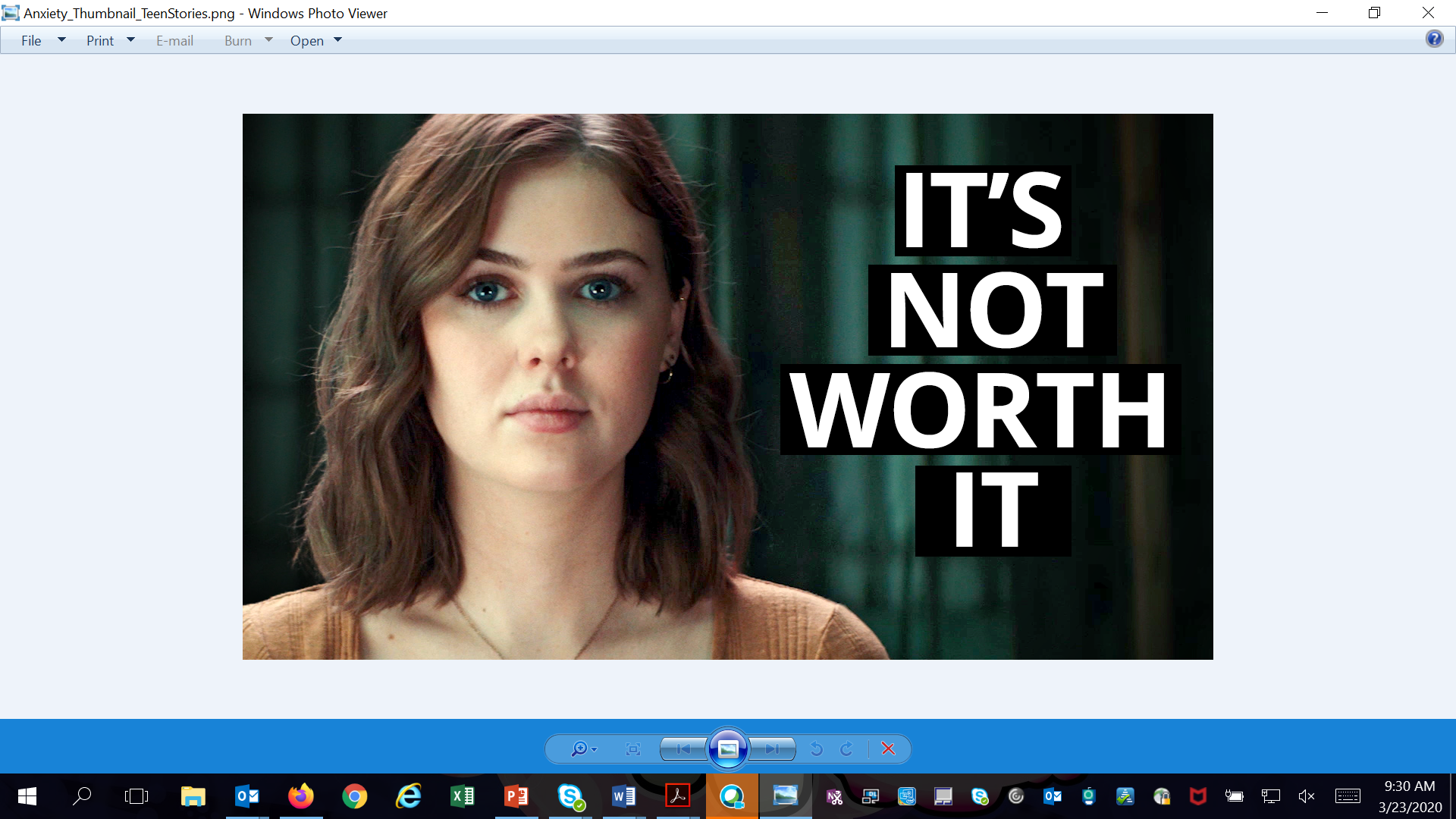Rotate the image clockwise
This screenshot has width=1456, height=819.
[846, 749]
